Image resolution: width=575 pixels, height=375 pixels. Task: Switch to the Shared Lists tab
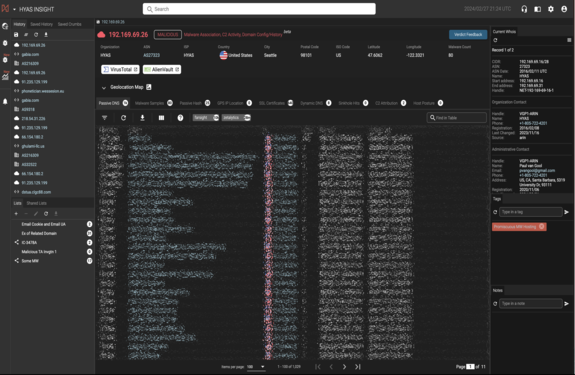36,203
